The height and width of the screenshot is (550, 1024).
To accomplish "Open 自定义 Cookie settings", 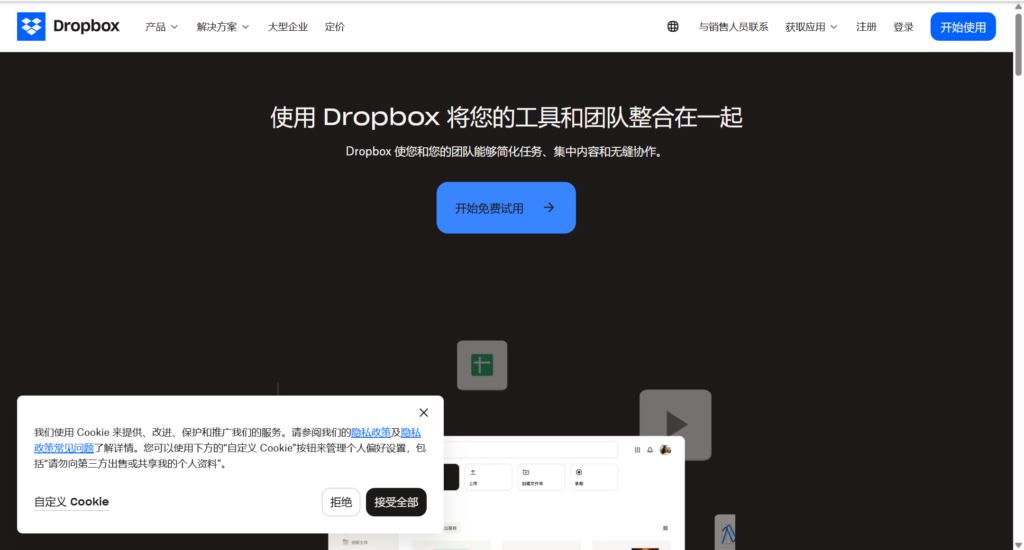I will [71, 502].
